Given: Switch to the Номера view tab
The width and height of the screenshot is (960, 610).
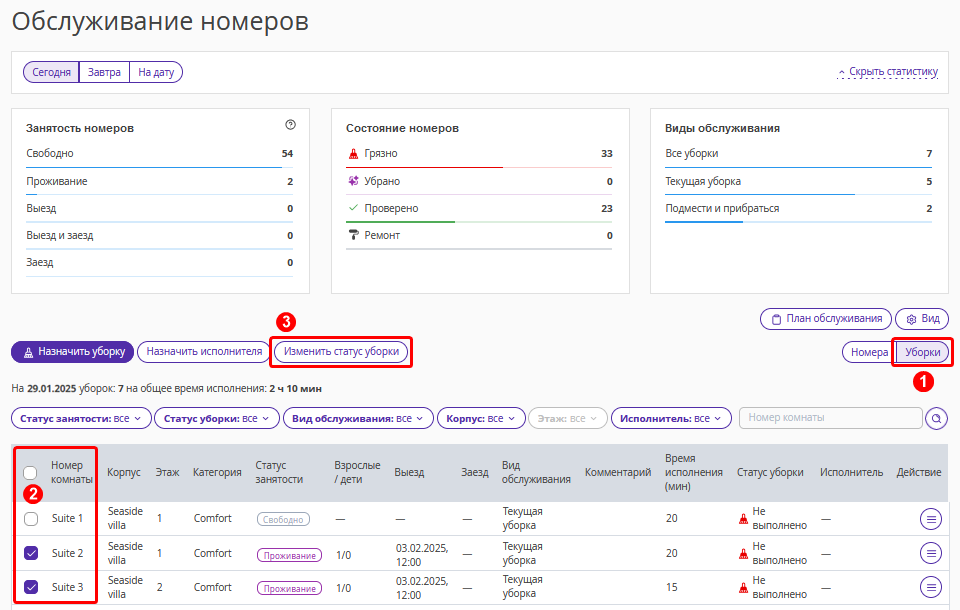Looking at the screenshot, I should [x=869, y=352].
